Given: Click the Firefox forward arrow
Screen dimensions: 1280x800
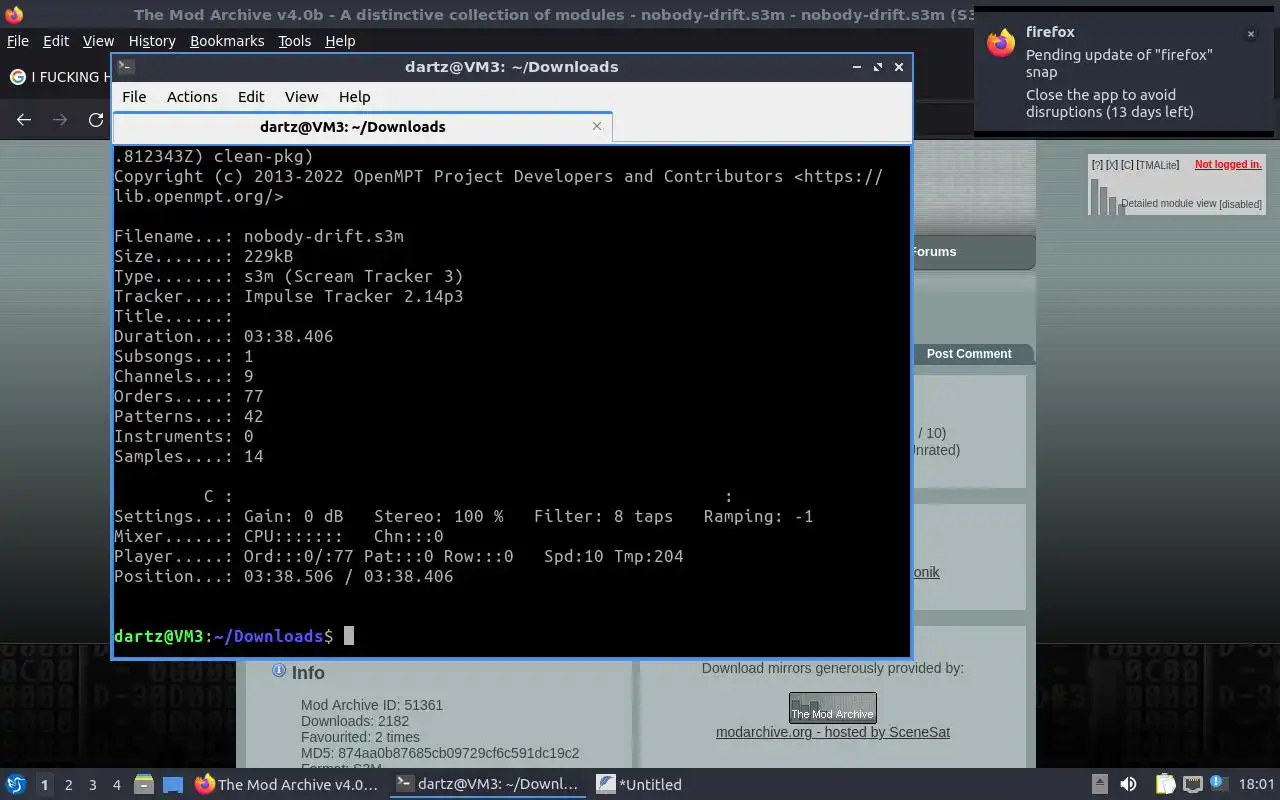Looking at the screenshot, I should 60,120.
